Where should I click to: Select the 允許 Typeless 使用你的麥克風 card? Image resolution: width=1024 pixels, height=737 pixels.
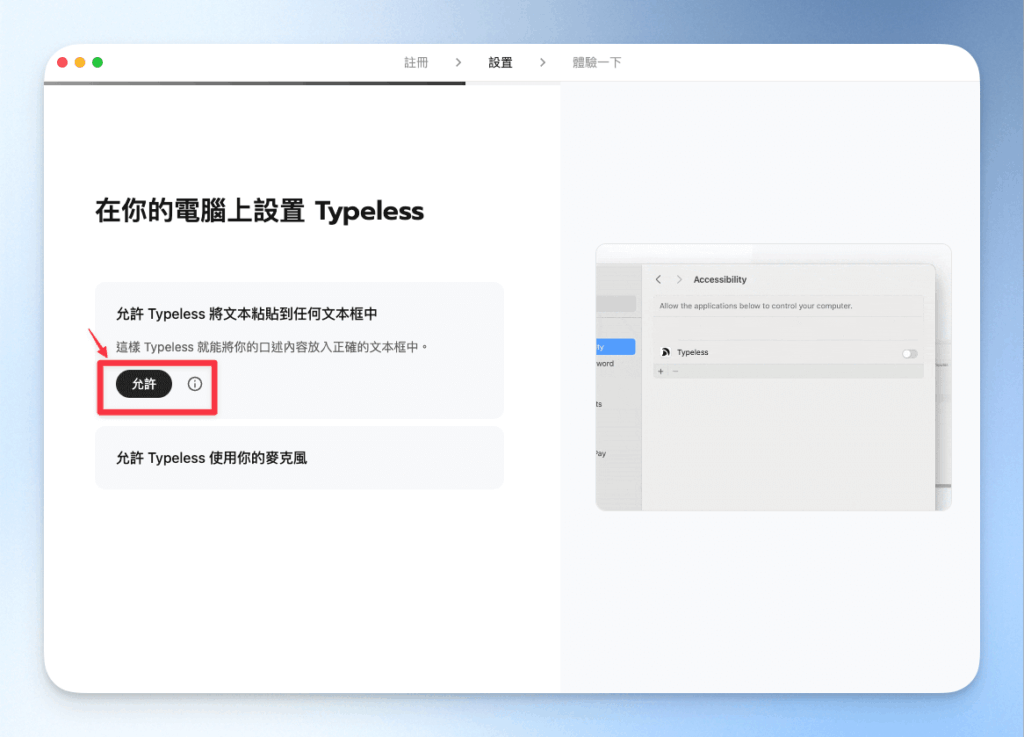click(x=298, y=457)
